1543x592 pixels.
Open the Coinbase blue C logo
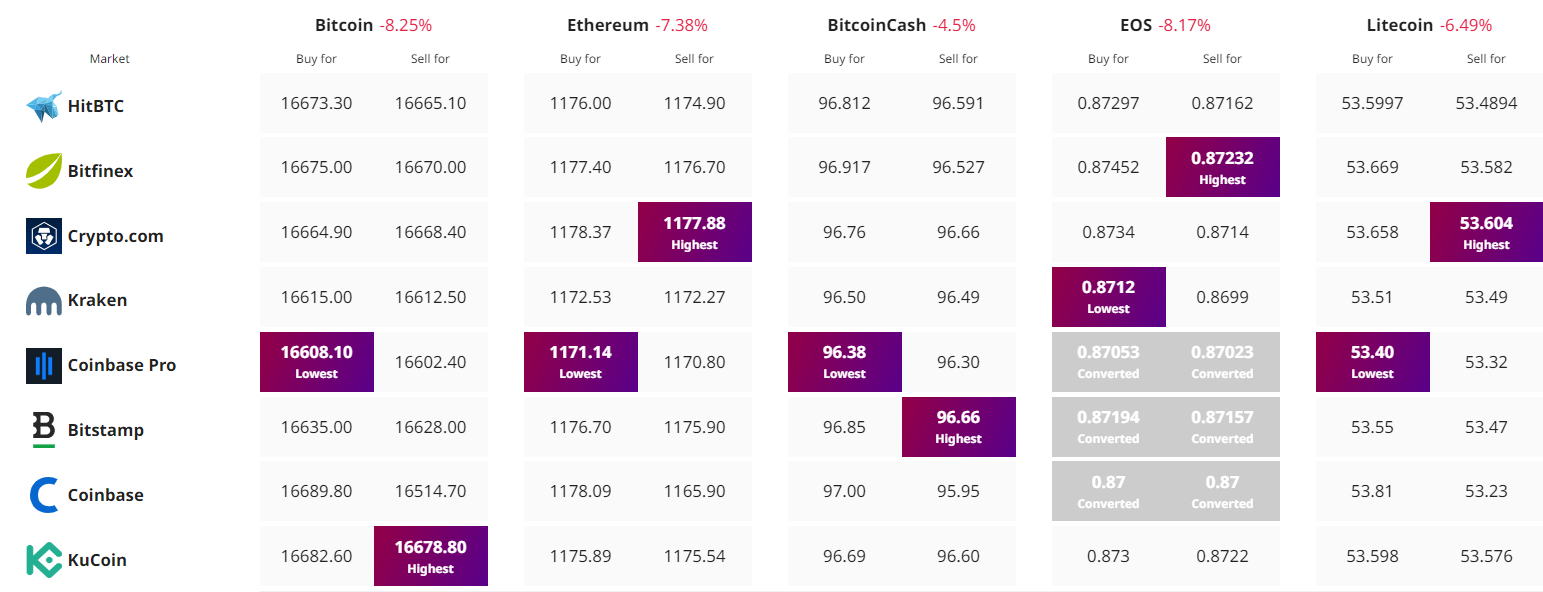coord(44,495)
